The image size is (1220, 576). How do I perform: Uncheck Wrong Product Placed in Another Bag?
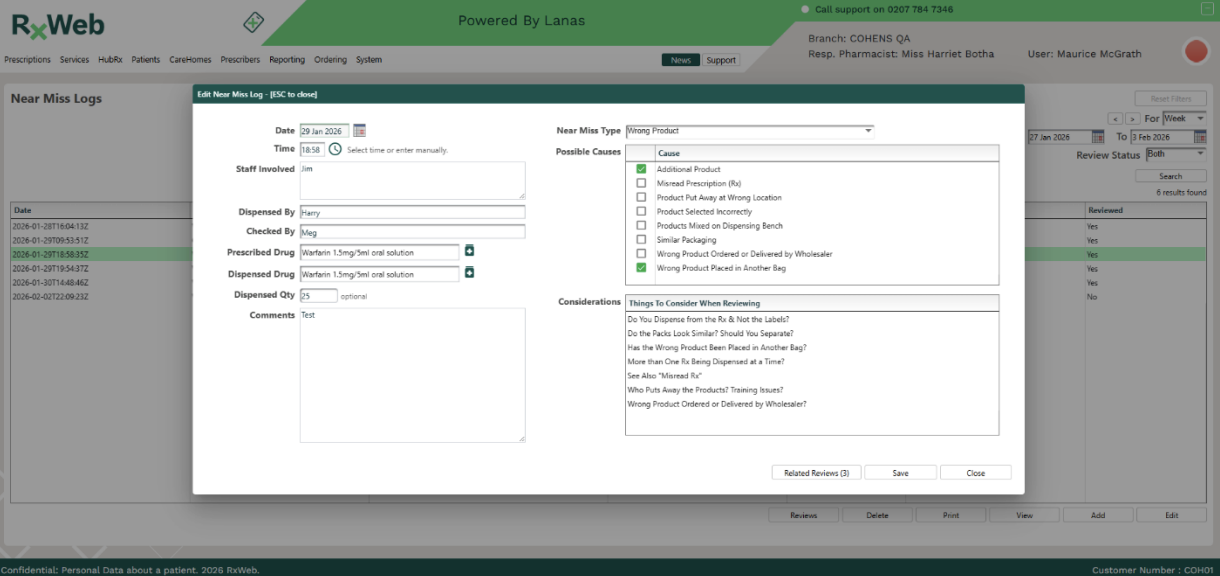tap(641, 268)
